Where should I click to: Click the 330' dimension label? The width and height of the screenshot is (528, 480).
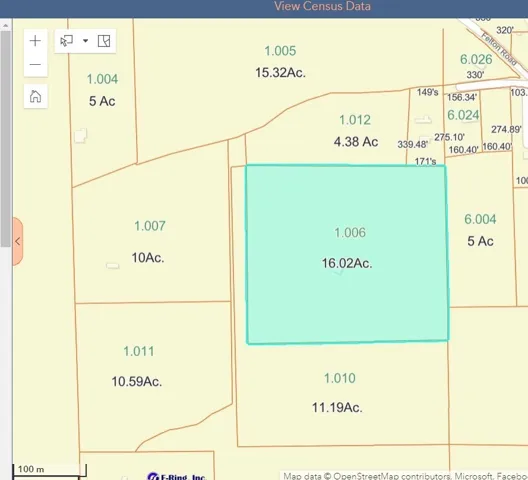[x=475, y=74]
